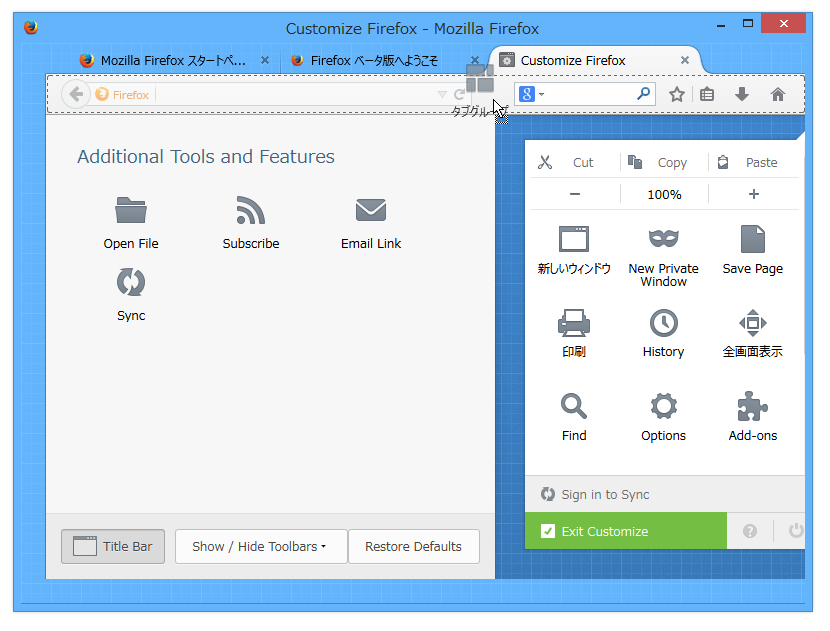Image resolution: width=830 pixels, height=631 pixels.
Task: Click the downloads arrow icon
Action: click(x=742, y=95)
